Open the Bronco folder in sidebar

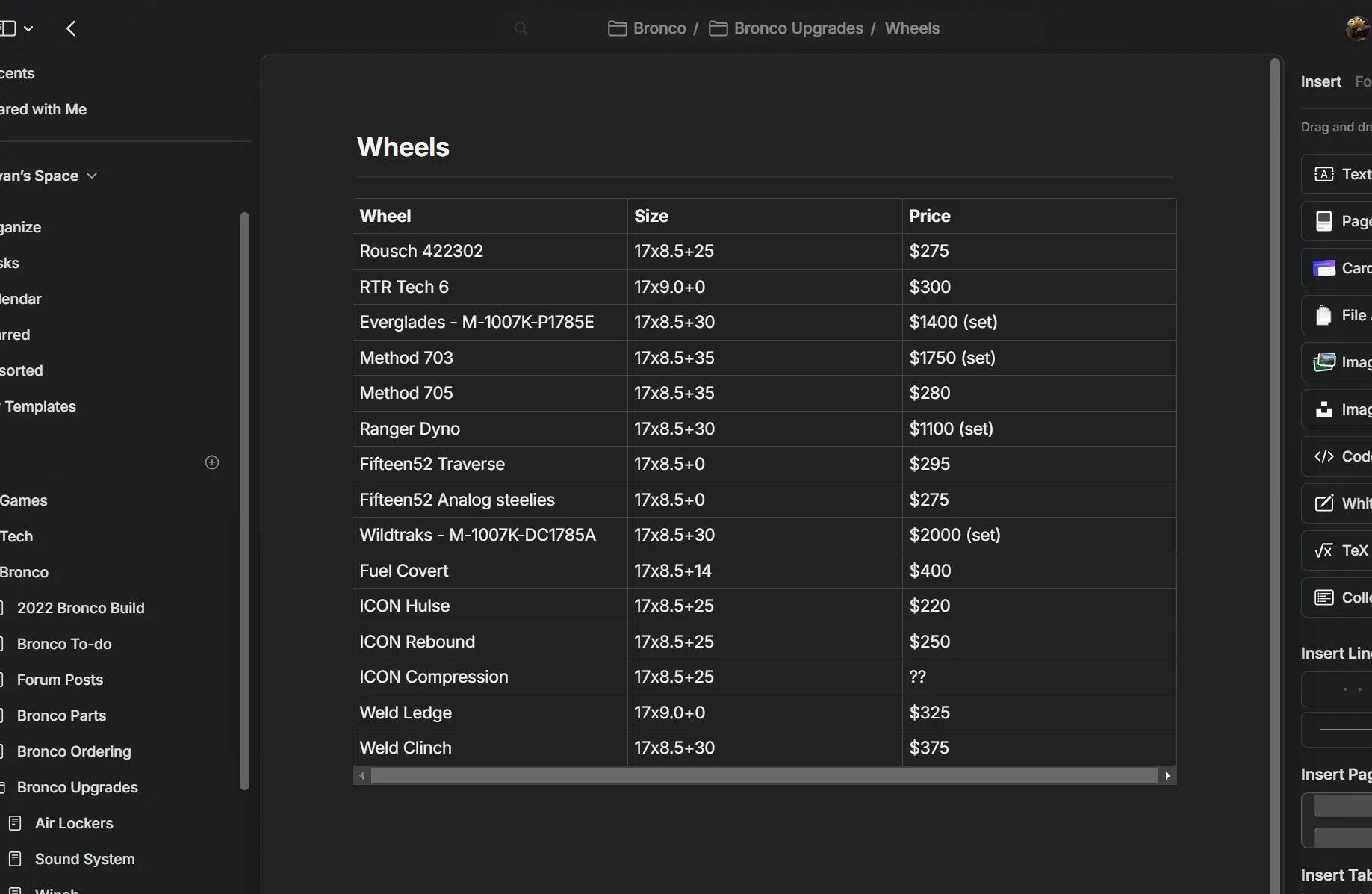click(25, 572)
